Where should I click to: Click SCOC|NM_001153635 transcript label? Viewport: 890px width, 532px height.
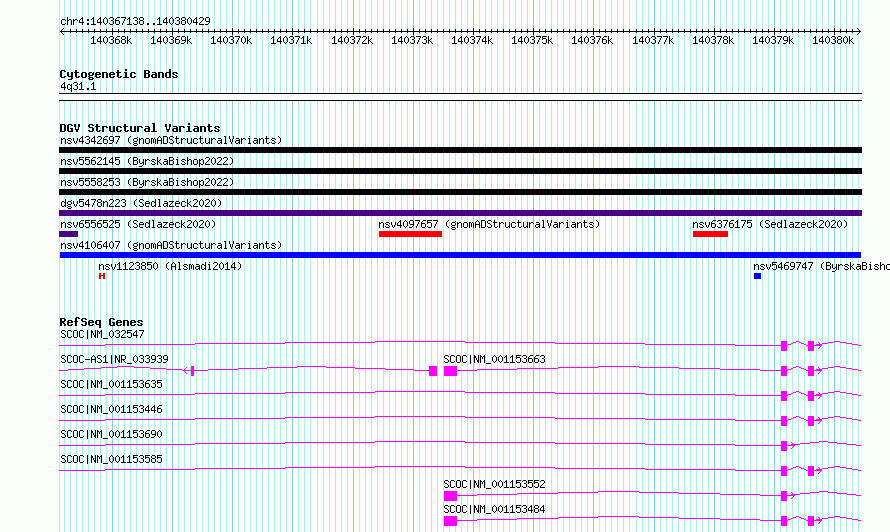click(111, 384)
